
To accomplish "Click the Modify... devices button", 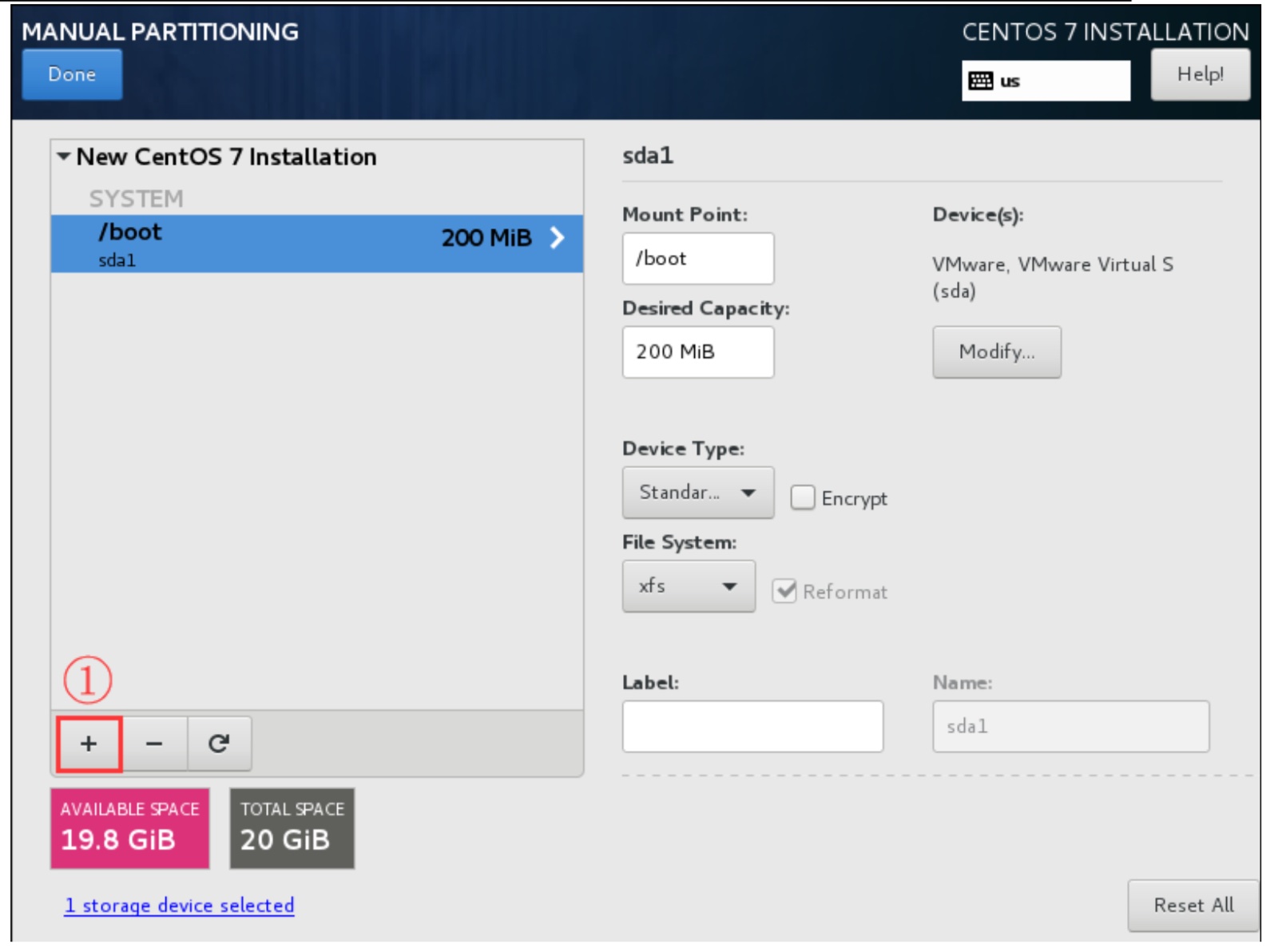I will coord(996,351).
